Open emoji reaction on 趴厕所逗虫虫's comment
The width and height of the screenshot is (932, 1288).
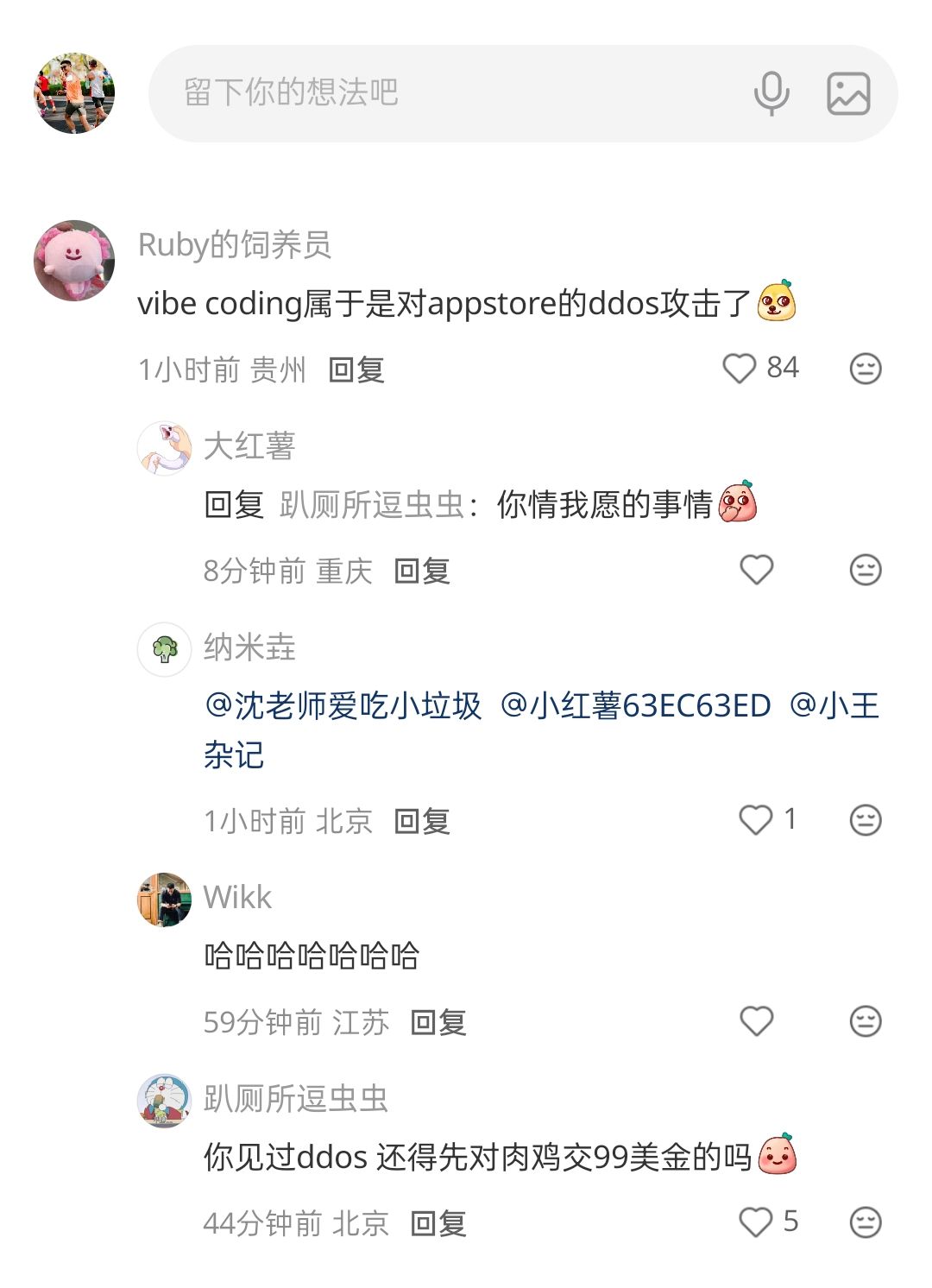point(866,1222)
